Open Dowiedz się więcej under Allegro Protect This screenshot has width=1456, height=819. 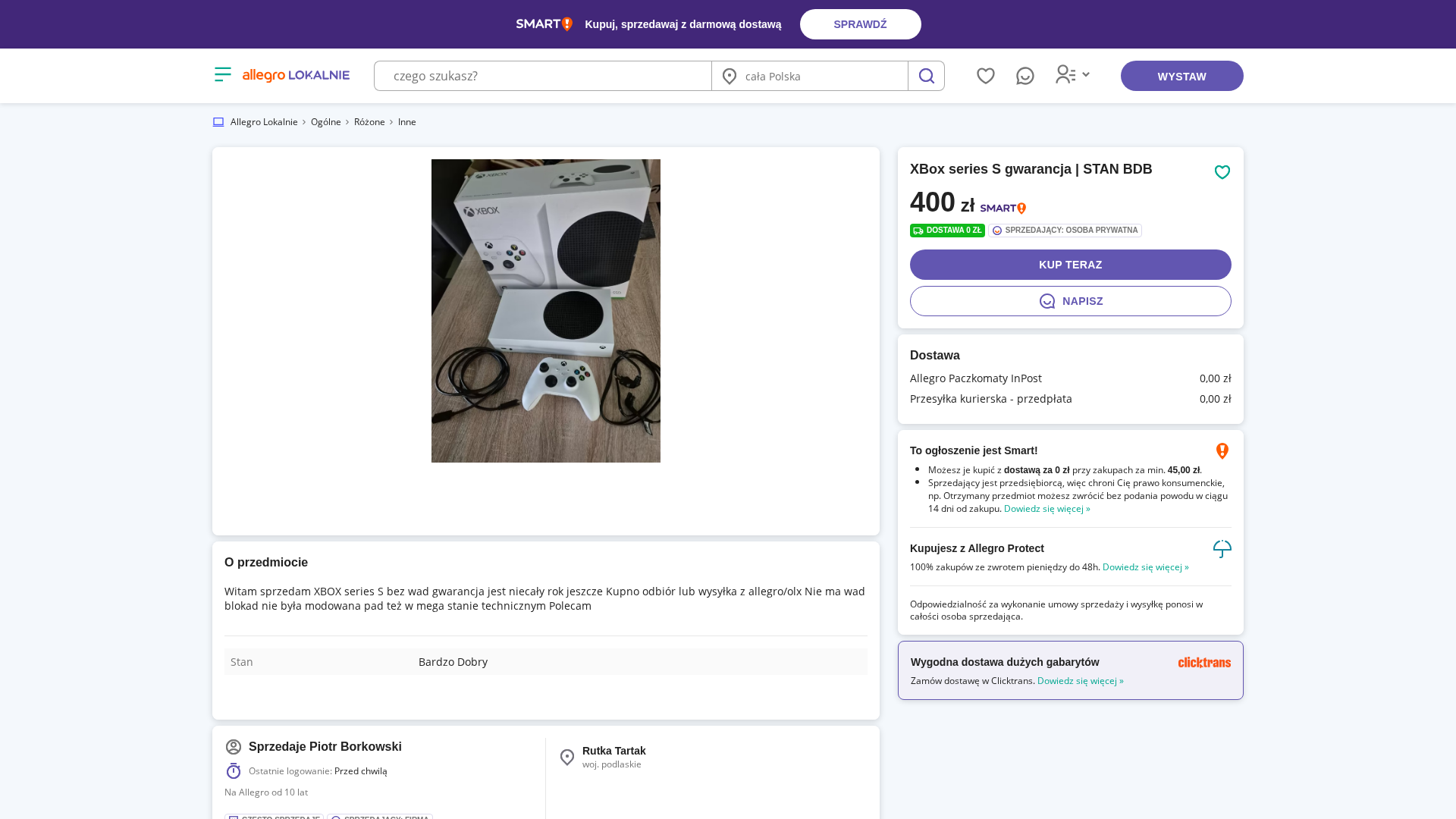(x=1145, y=566)
